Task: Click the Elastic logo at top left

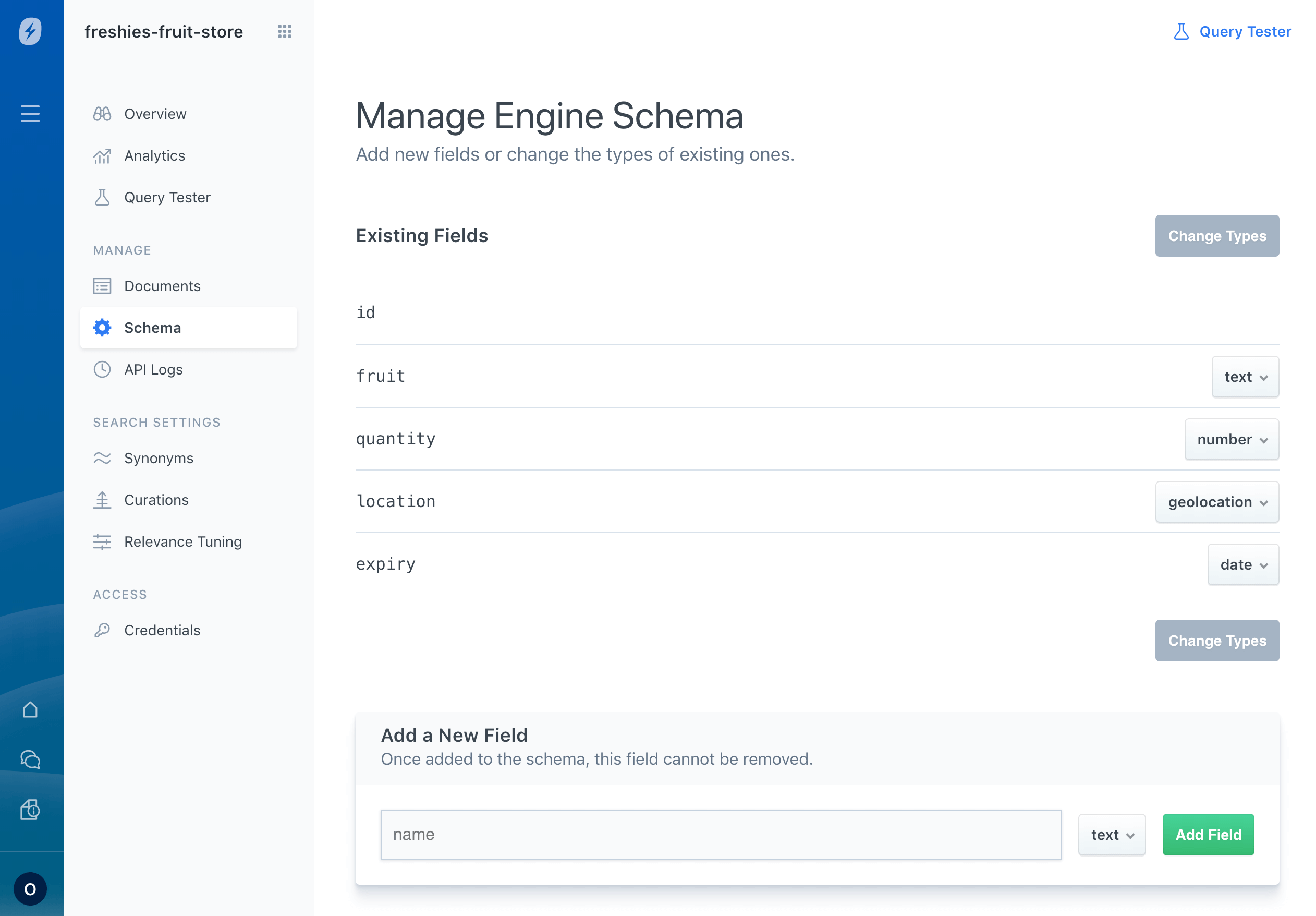Action: tap(30, 31)
